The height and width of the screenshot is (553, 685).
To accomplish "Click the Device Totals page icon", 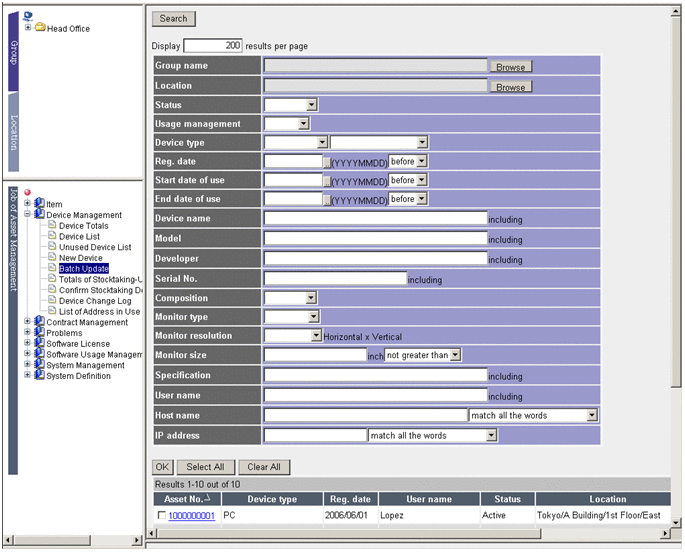I will point(52,226).
